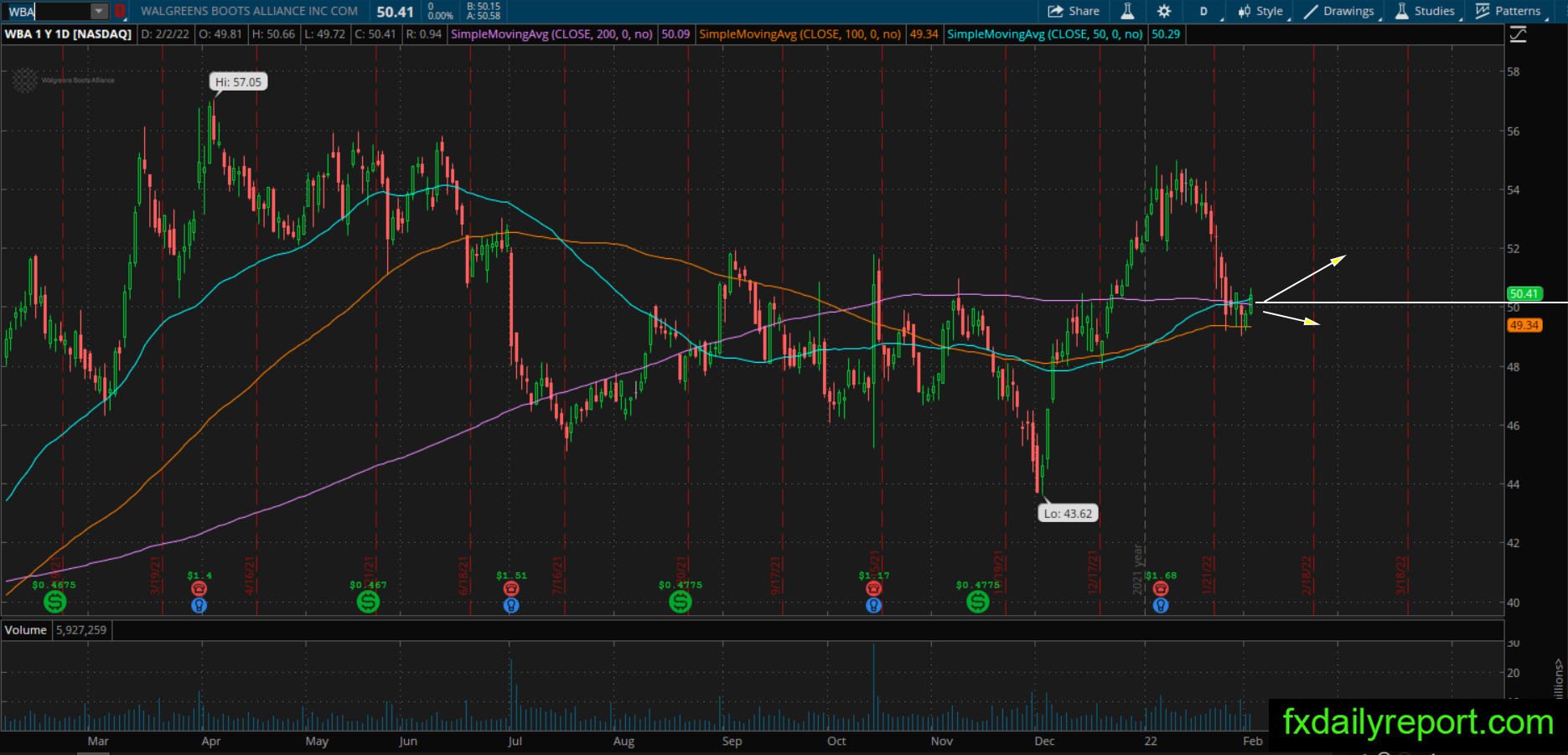The width and height of the screenshot is (1568, 755).
Task: Click the 'B: 50.15' bid quote
Action: tap(484, 6)
